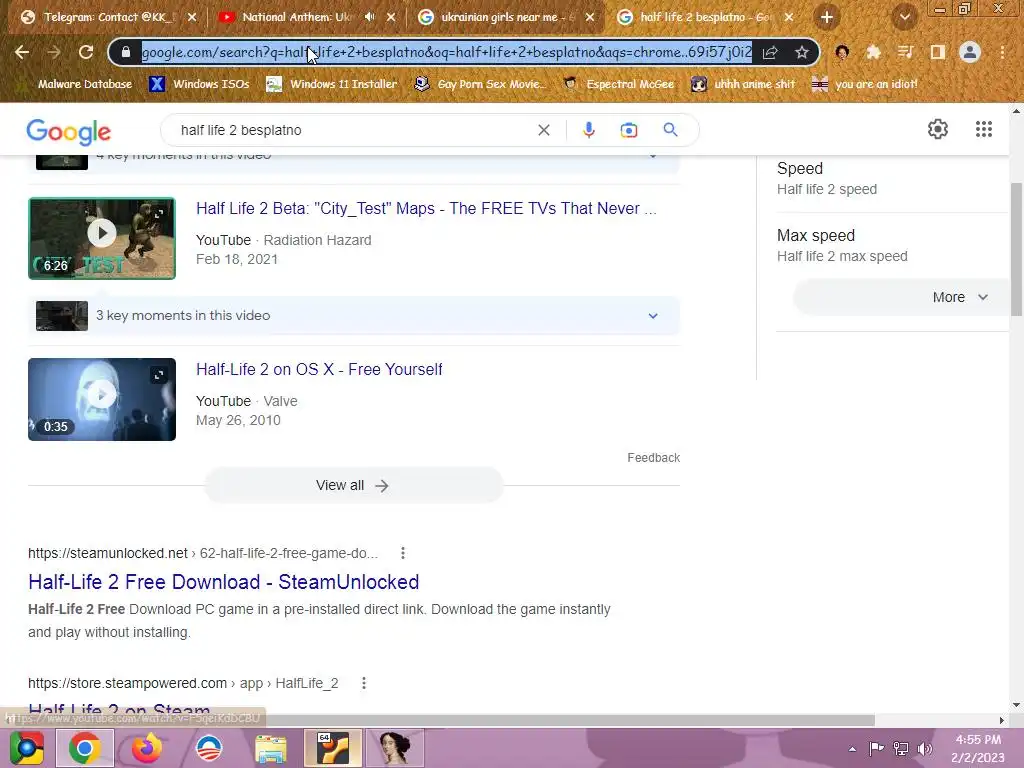Mute the National Anthem tab audio
This screenshot has height=768, width=1024.
(370, 17)
